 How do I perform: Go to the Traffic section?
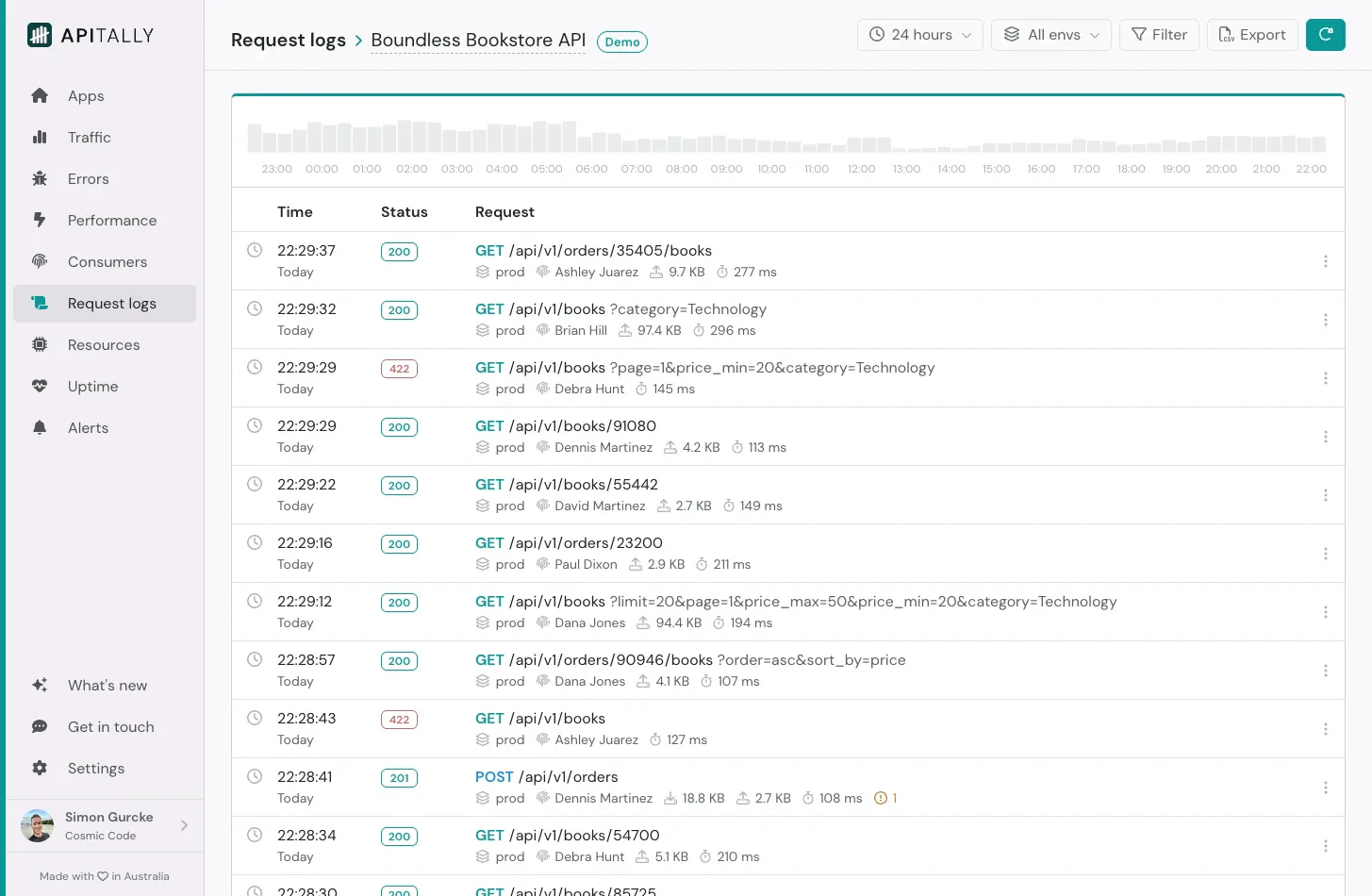104,138
